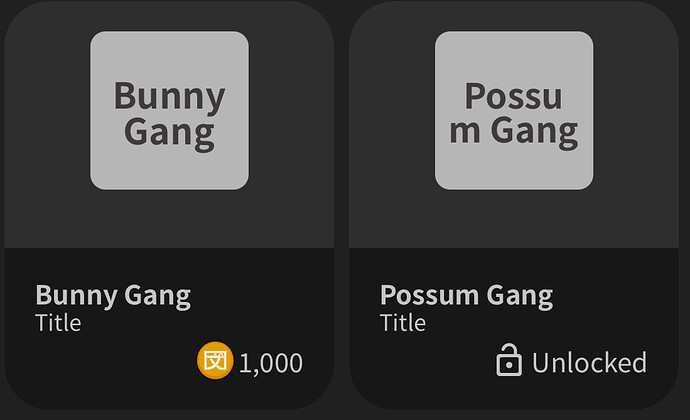This screenshot has height=420, width=690.
Task: Click the Unlocked status label
Action: click(589, 362)
